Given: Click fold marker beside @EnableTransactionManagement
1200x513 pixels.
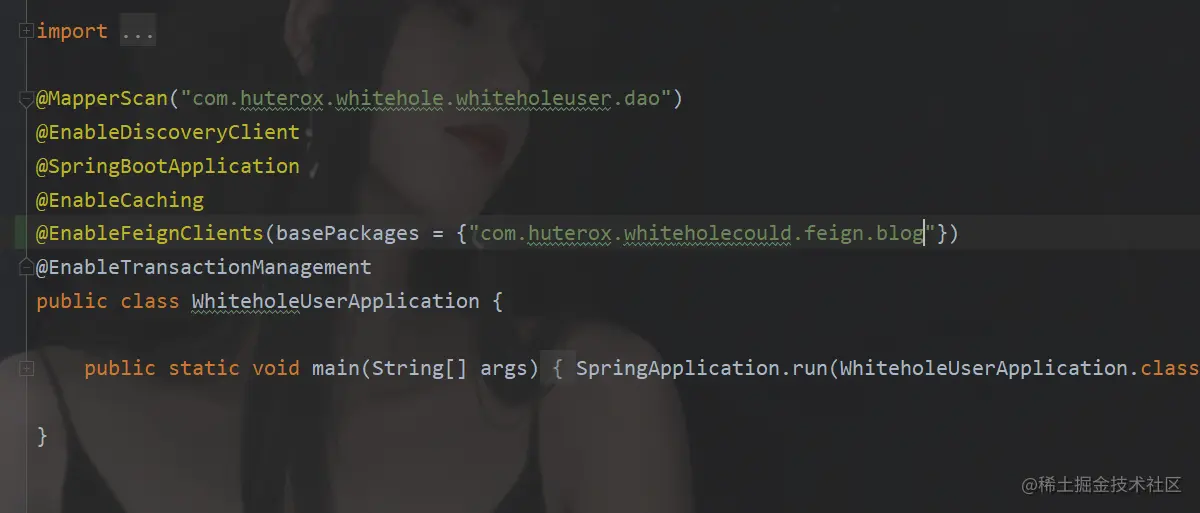Looking at the screenshot, I should tap(26, 267).
